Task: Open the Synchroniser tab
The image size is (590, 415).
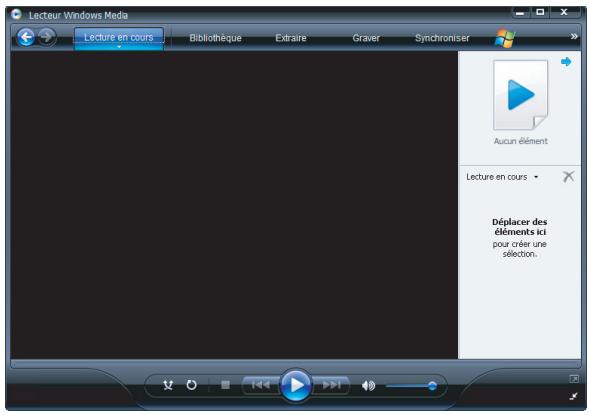Action: pos(442,38)
